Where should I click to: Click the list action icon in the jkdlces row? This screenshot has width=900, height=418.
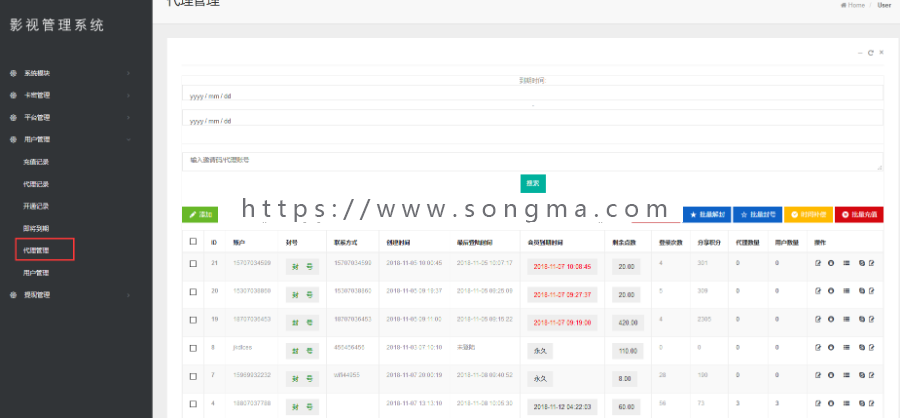coord(846,347)
